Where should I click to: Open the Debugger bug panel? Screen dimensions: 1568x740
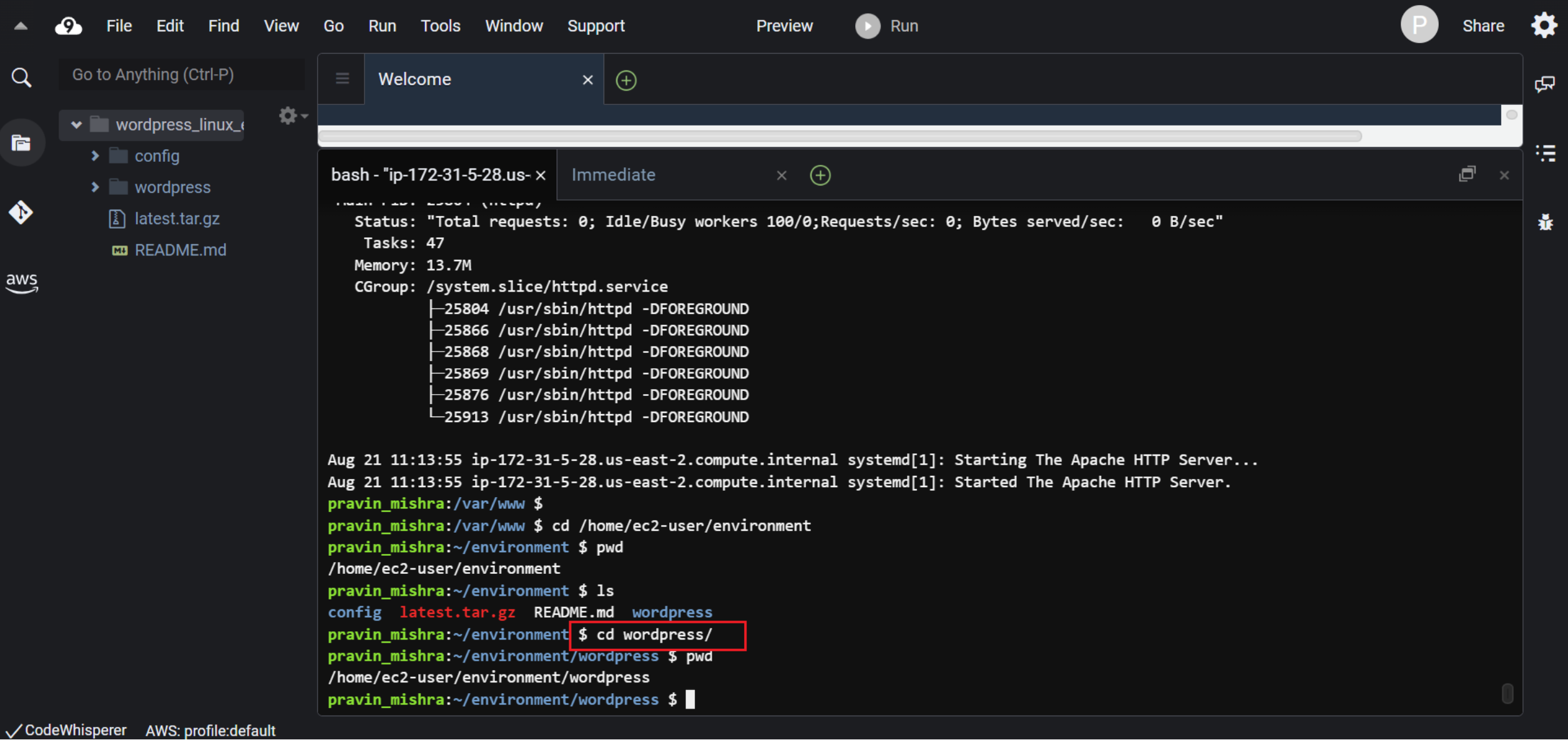[1546, 222]
